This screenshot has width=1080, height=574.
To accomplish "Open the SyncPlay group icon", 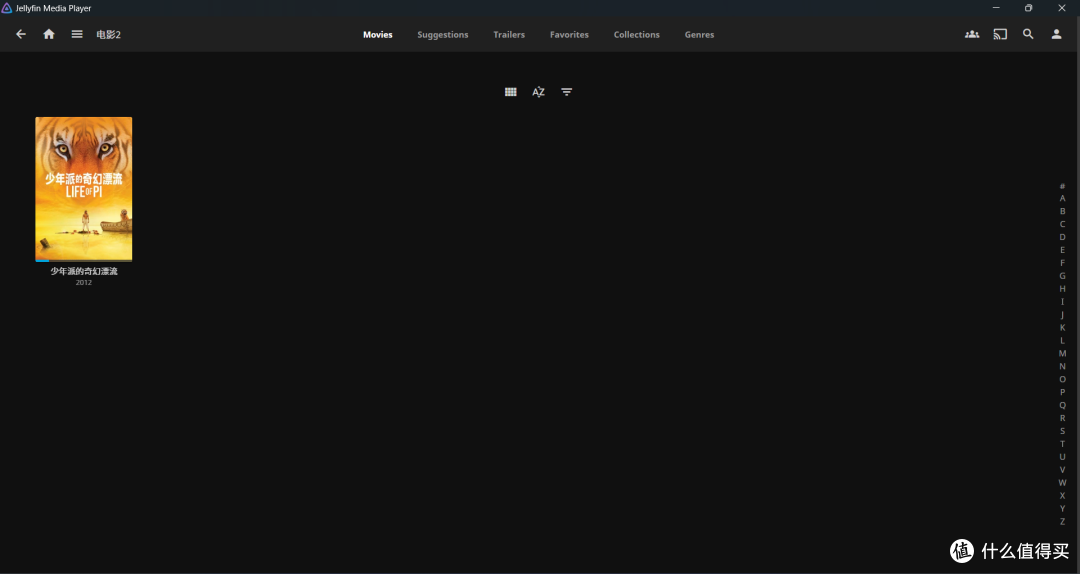I will tap(972, 34).
